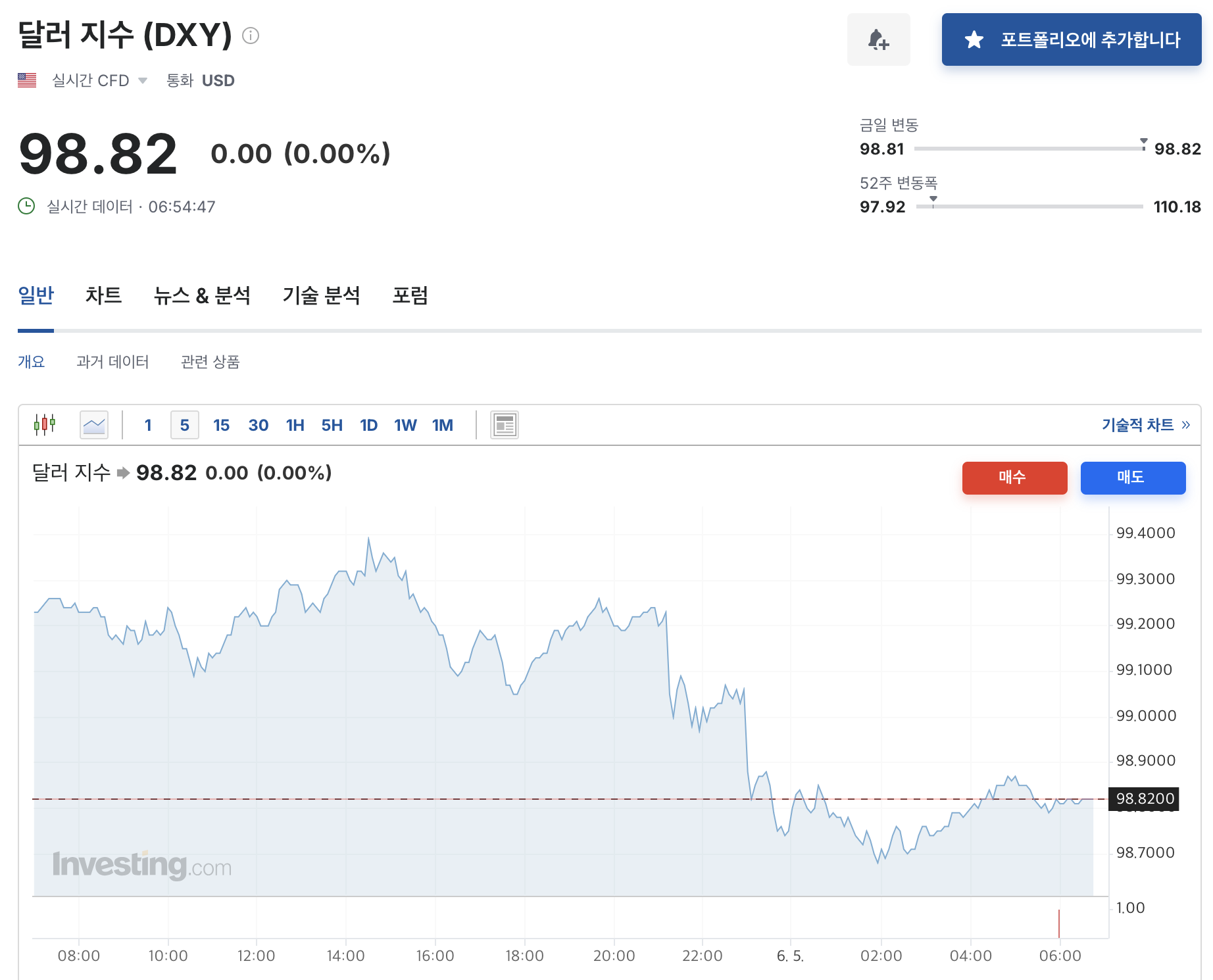Click the 6. 5. date label on time axis
Viewport: 1213px width, 980px height.
click(790, 956)
